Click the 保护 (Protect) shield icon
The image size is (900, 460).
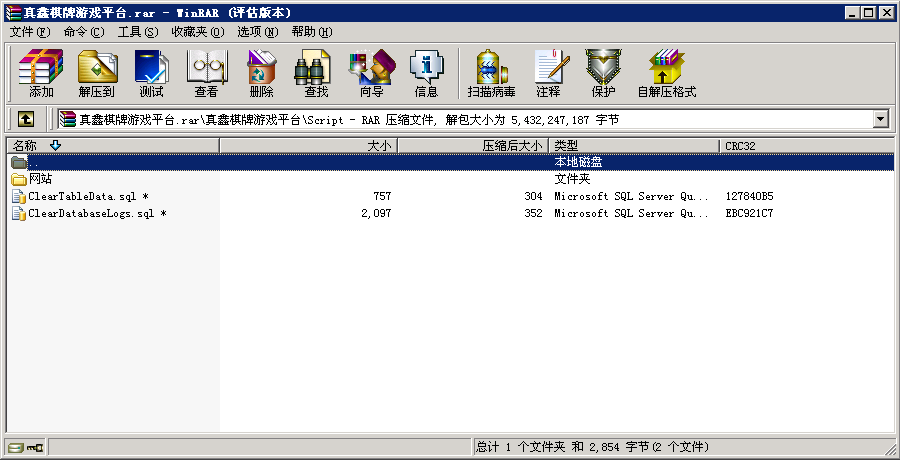point(603,74)
